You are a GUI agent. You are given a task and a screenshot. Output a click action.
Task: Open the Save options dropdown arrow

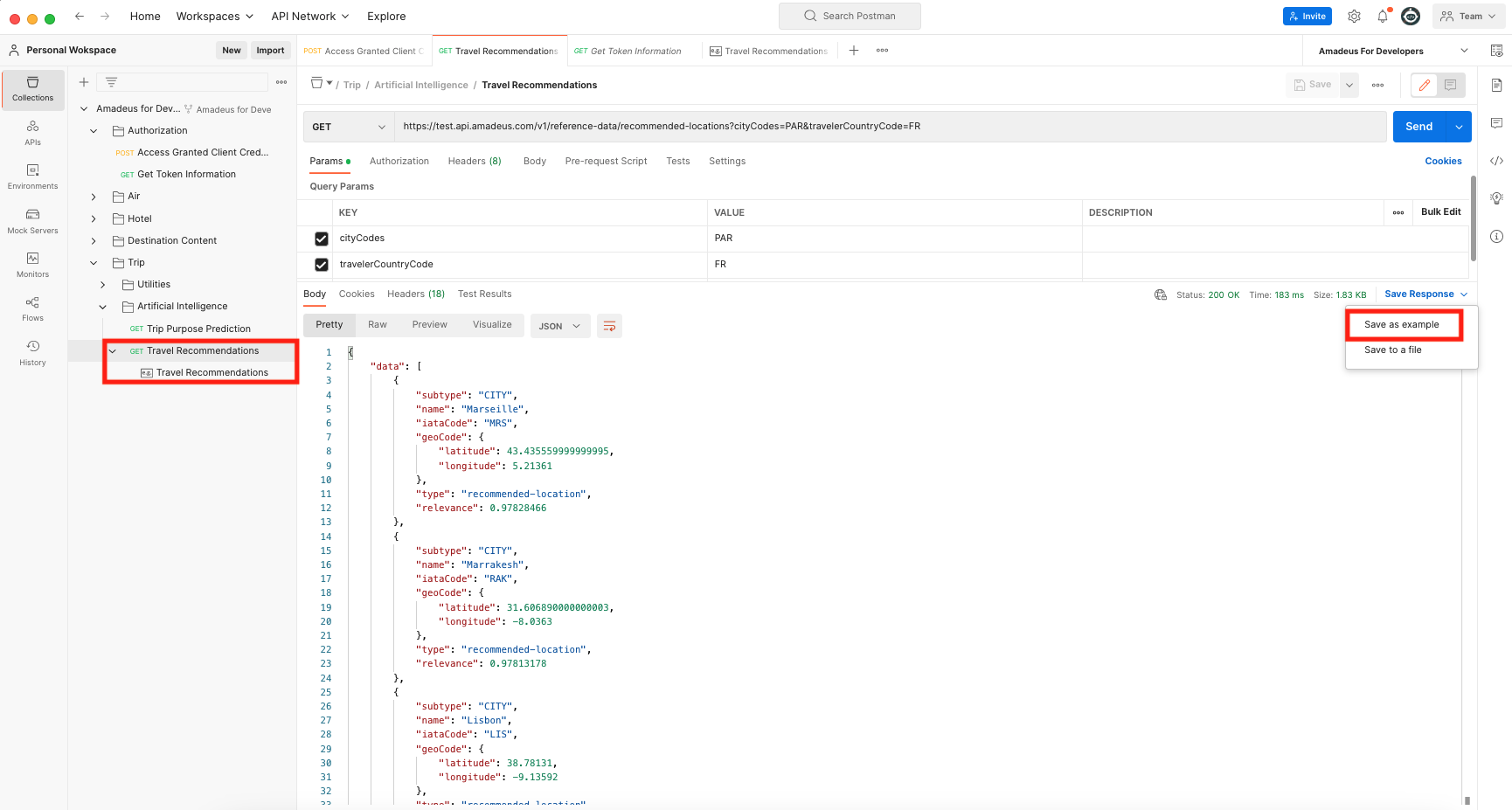(1349, 85)
